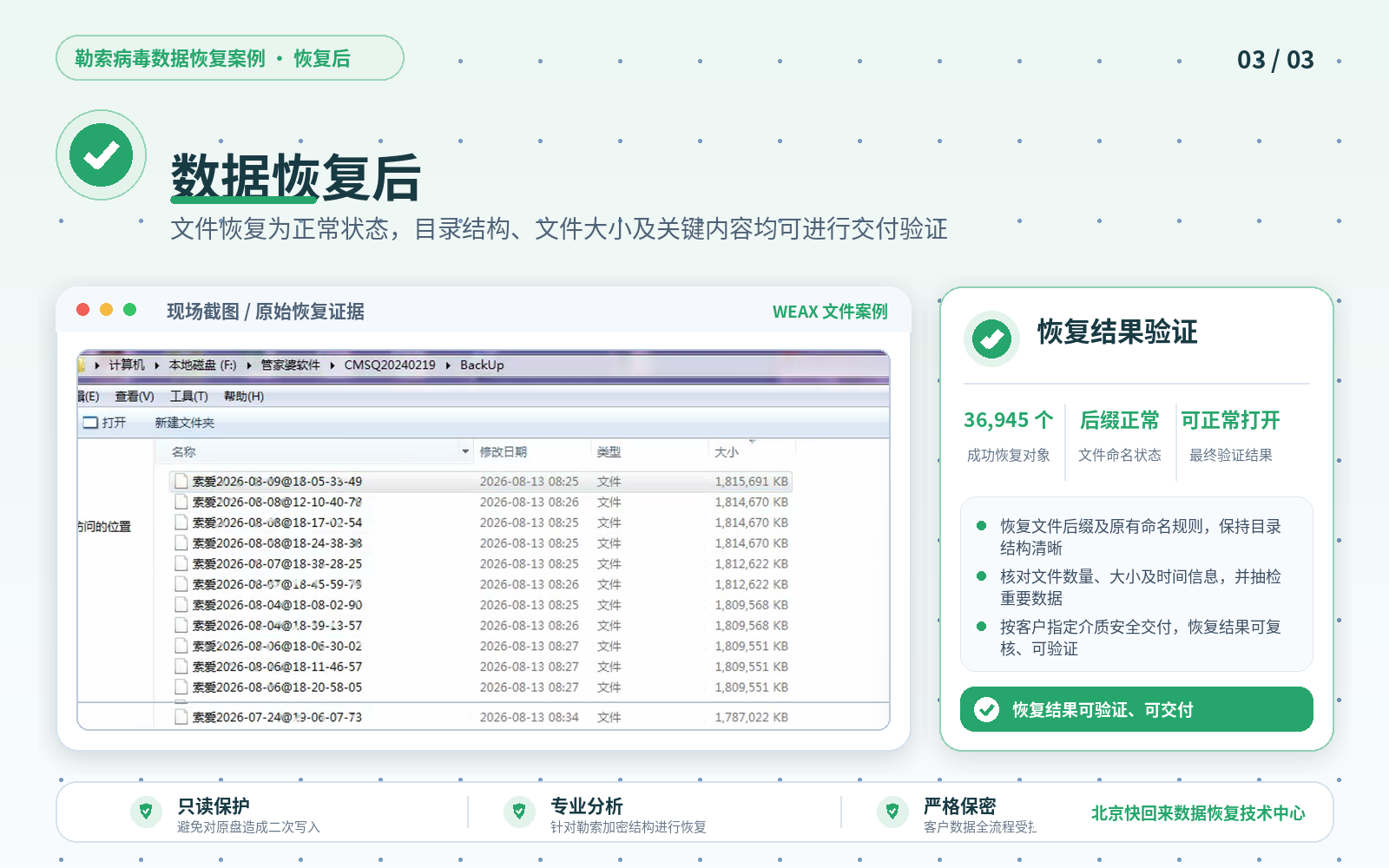Click the 36,945 个 statistic
Image resolution: width=1389 pixels, height=868 pixels.
click(1009, 420)
